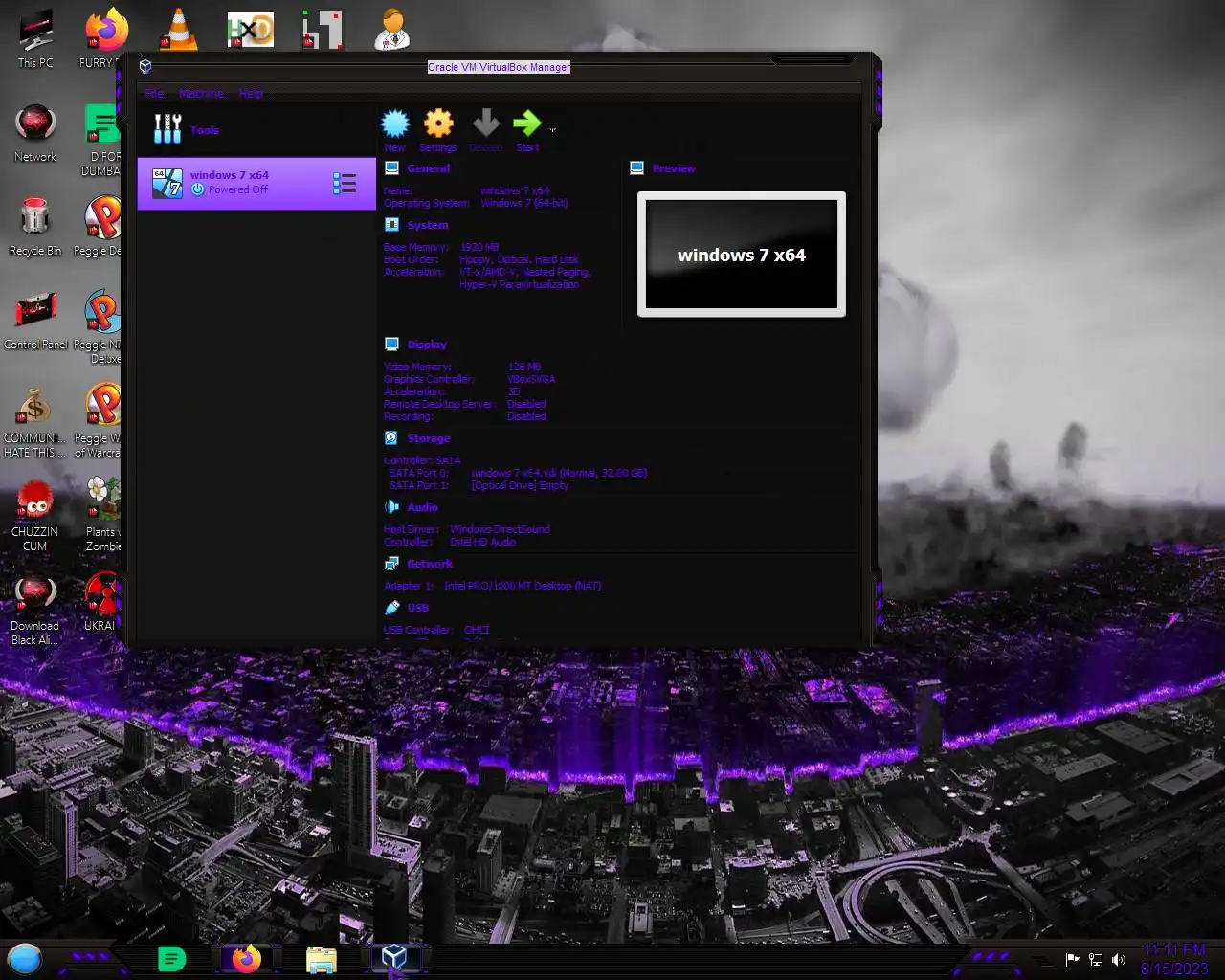The height and width of the screenshot is (980, 1225).
Task: Click Intel PRO/1000 MT Desktop (NAT) adapter text
Action: [x=523, y=586]
